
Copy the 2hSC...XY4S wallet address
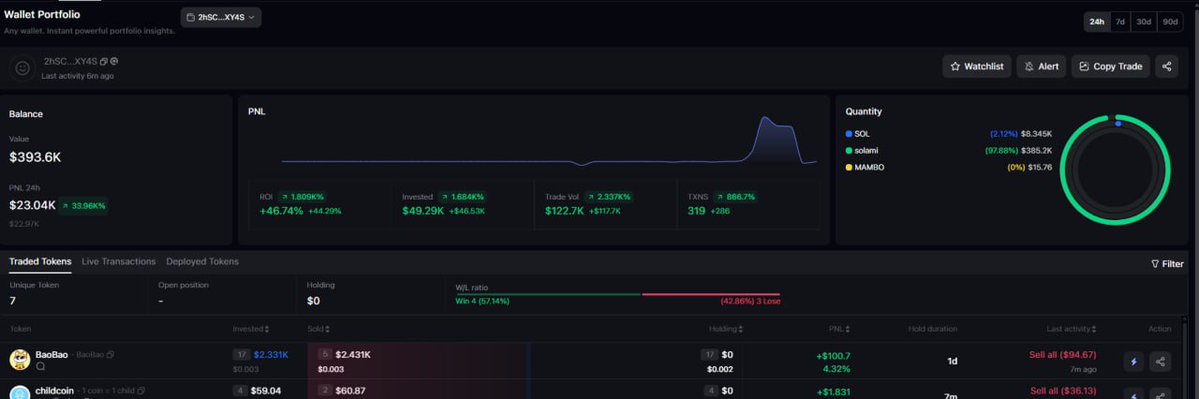tap(104, 61)
